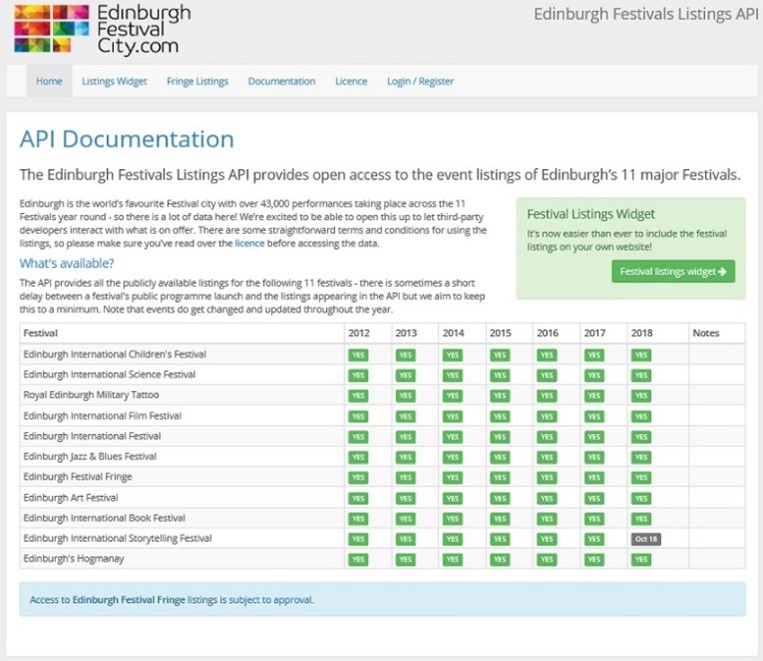Click YES badge for Storytelling Festival 2013
Image resolution: width=763 pixels, height=661 pixels.
coord(405,539)
